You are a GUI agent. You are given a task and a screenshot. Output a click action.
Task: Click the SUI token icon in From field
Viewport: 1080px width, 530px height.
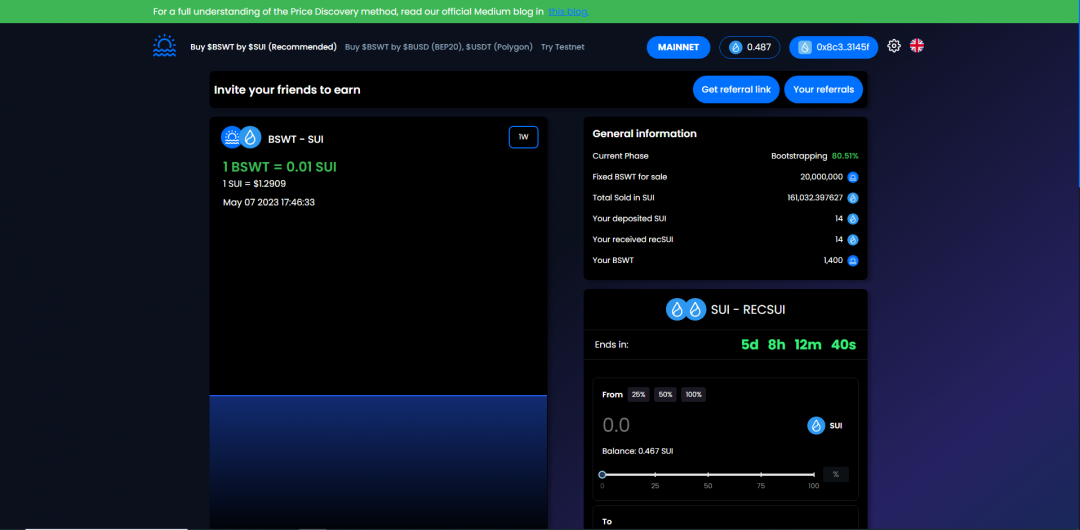tap(816, 426)
